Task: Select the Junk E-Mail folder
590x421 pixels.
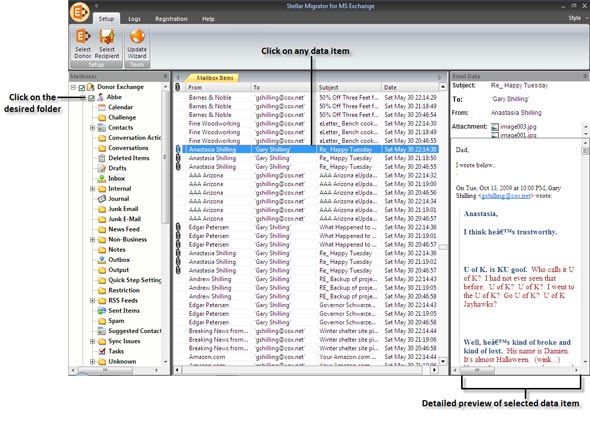Action: coord(124,219)
